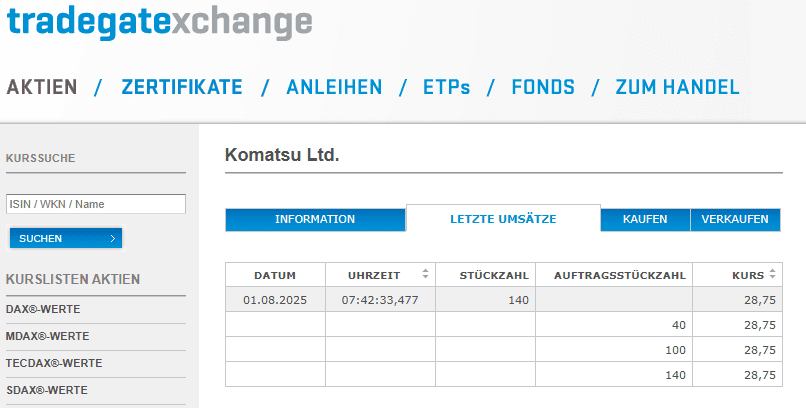Open ETPs section
Image resolution: width=806 pixels, height=408 pixels.
click(x=446, y=87)
